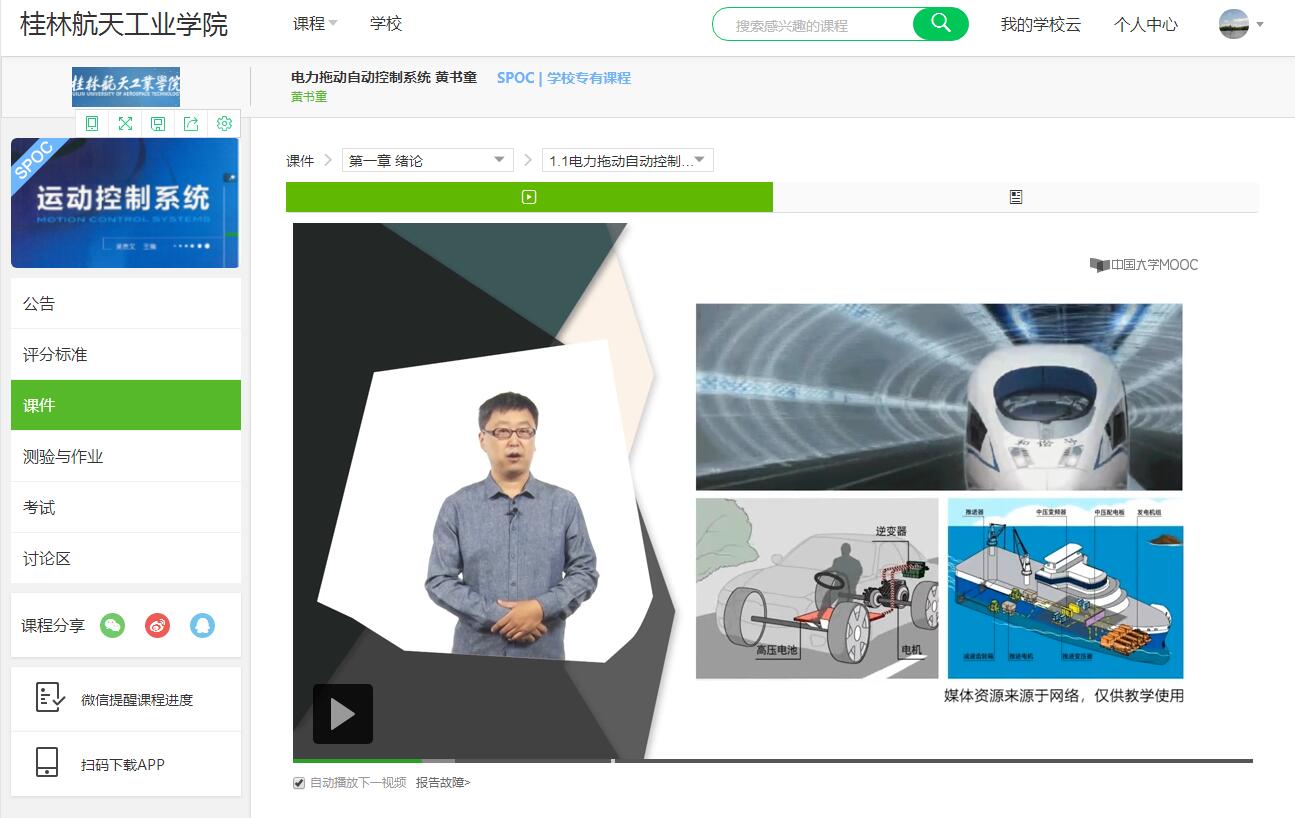Expand the 课程 menu in top navigation
The height and width of the screenshot is (818, 1295).
315,24
